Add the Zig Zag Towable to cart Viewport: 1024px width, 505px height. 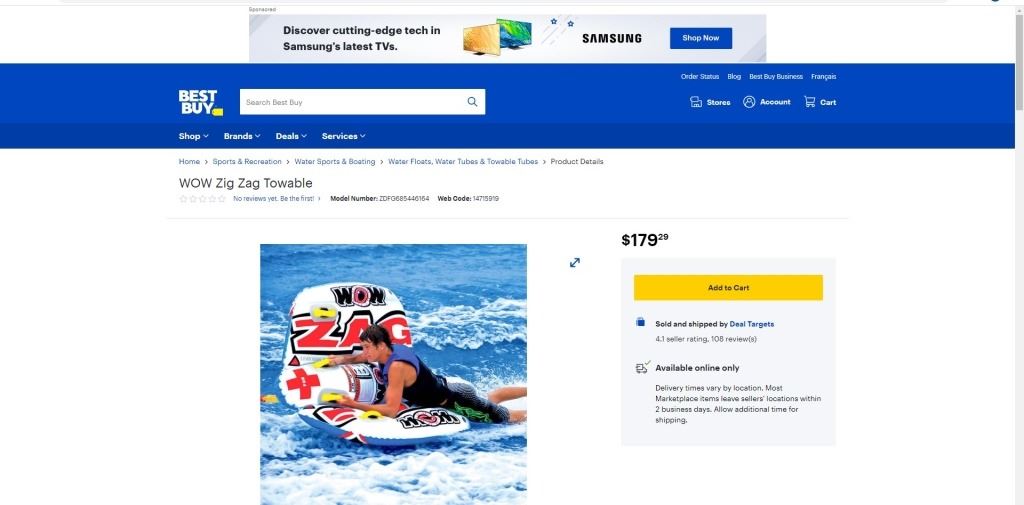coord(728,287)
